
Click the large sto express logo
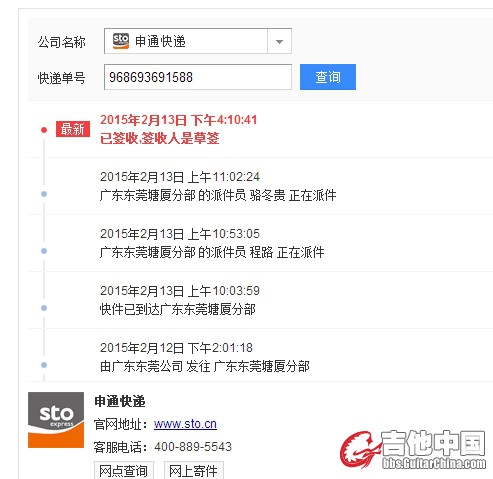[x=56, y=420]
